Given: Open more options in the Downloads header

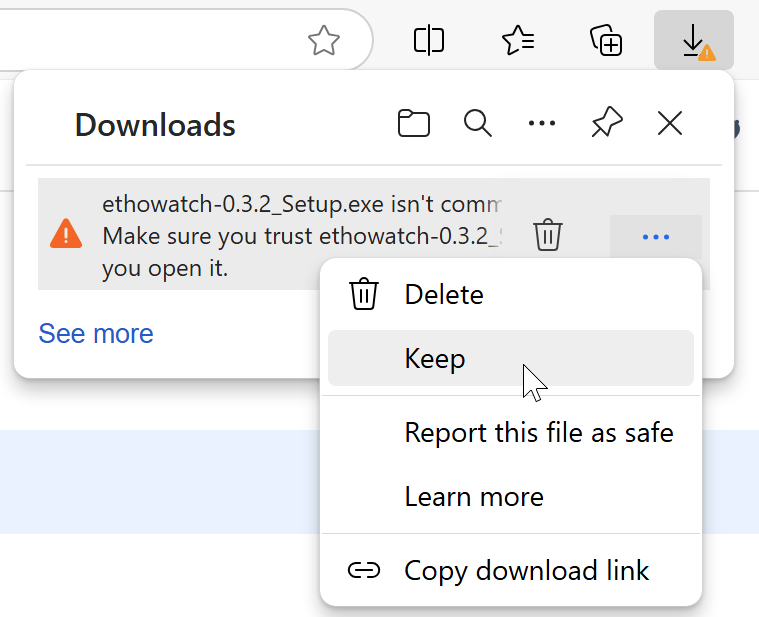Looking at the screenshot, I should click(541, 124).
